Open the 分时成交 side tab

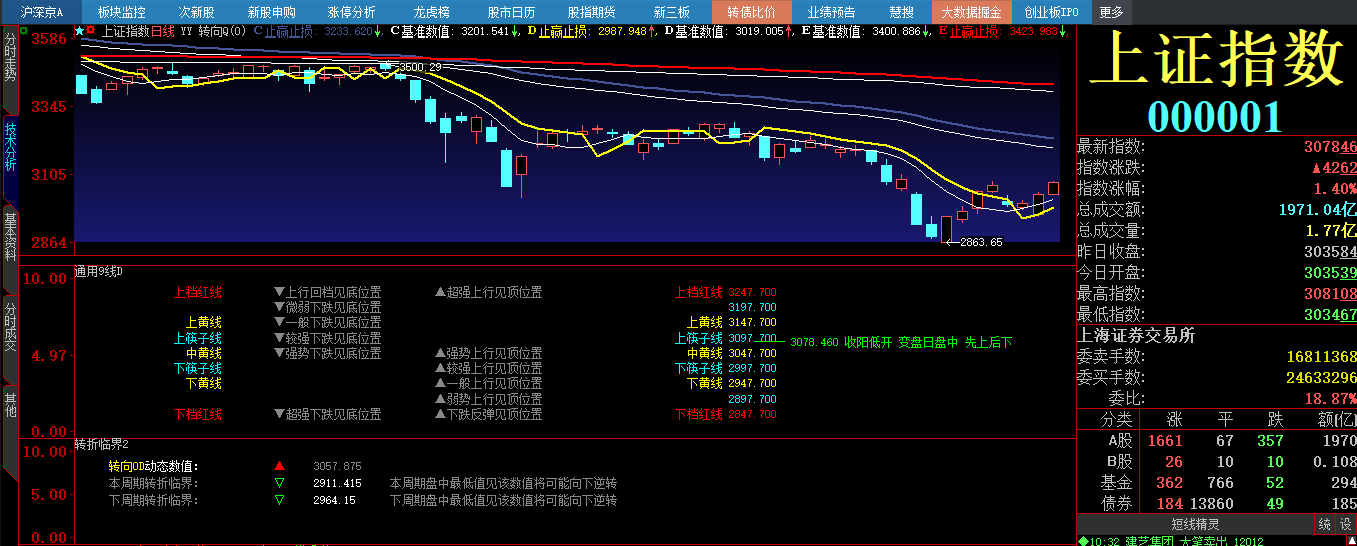pyautogui.click(x=10, y=327)
